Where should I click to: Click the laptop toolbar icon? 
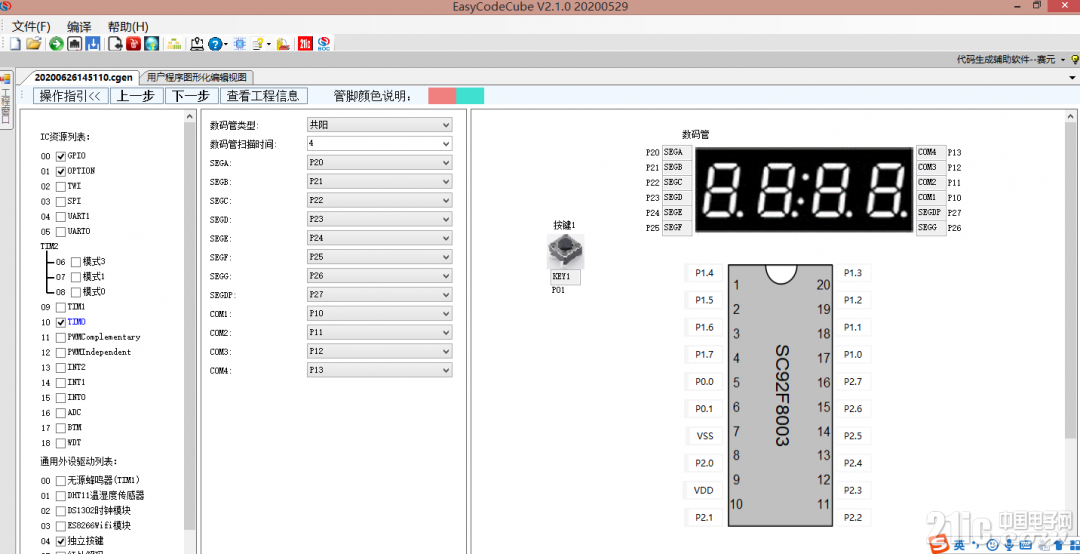[197, 44]
